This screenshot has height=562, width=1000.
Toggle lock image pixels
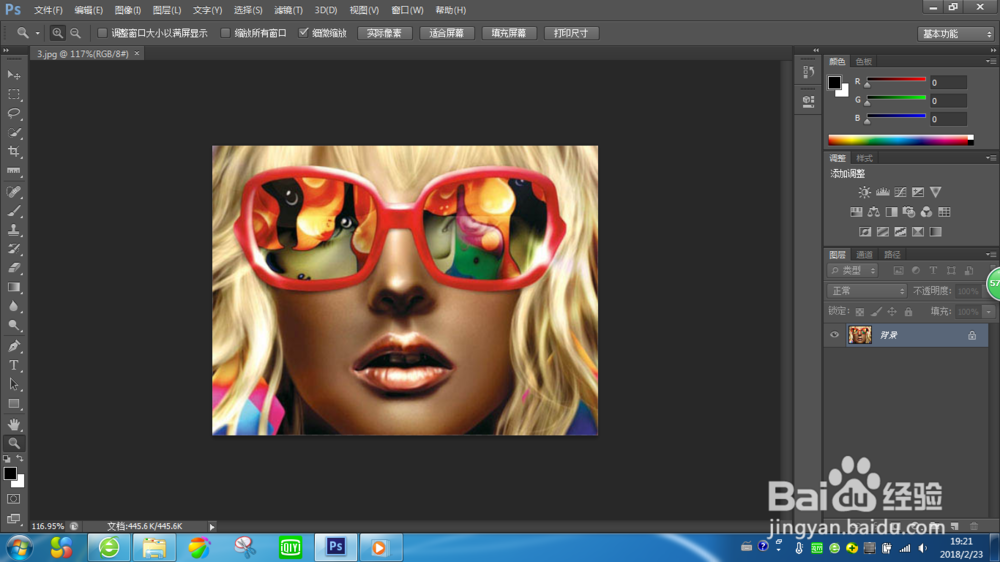point(876,312)
